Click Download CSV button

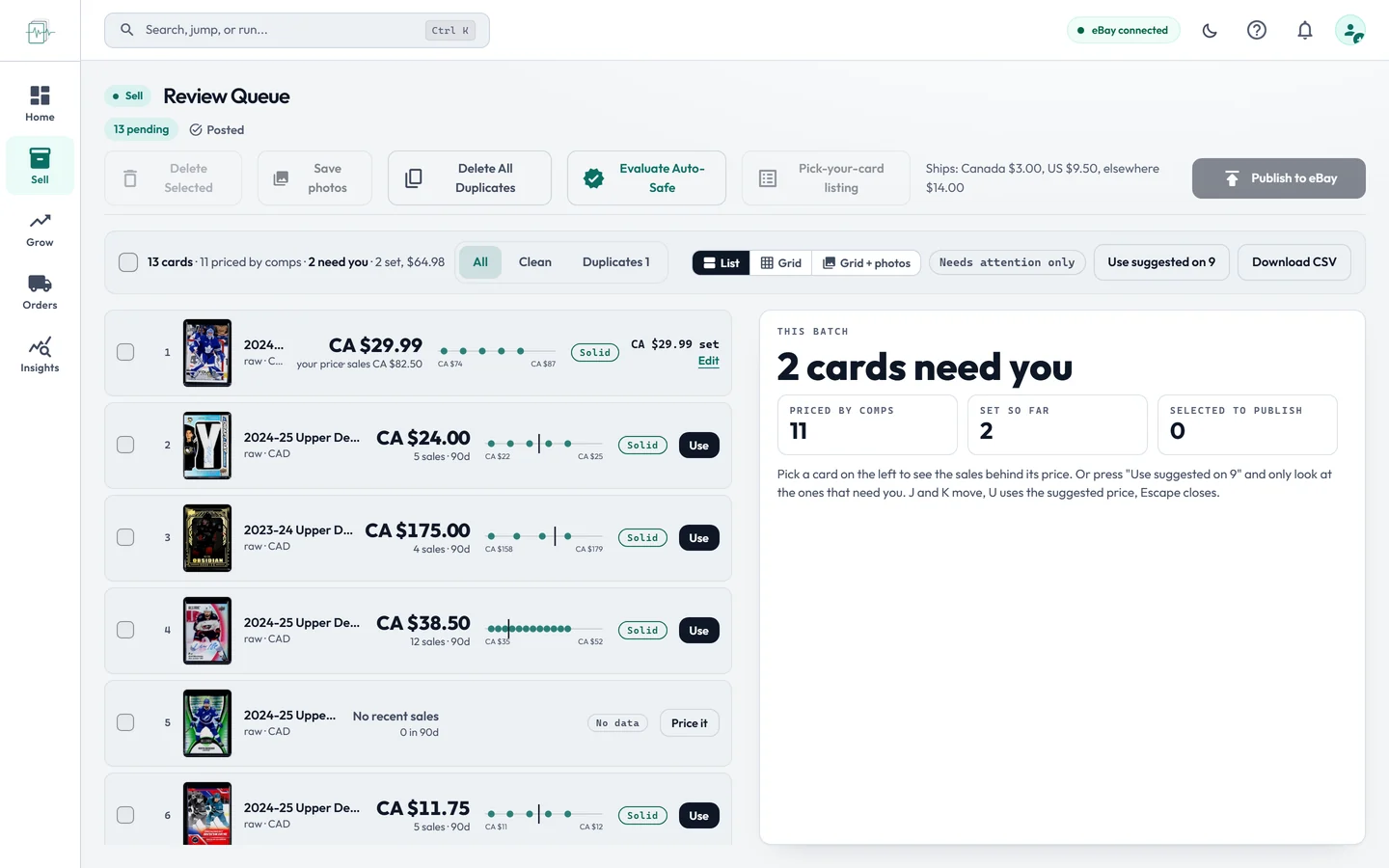click(x=1294, y=262)
